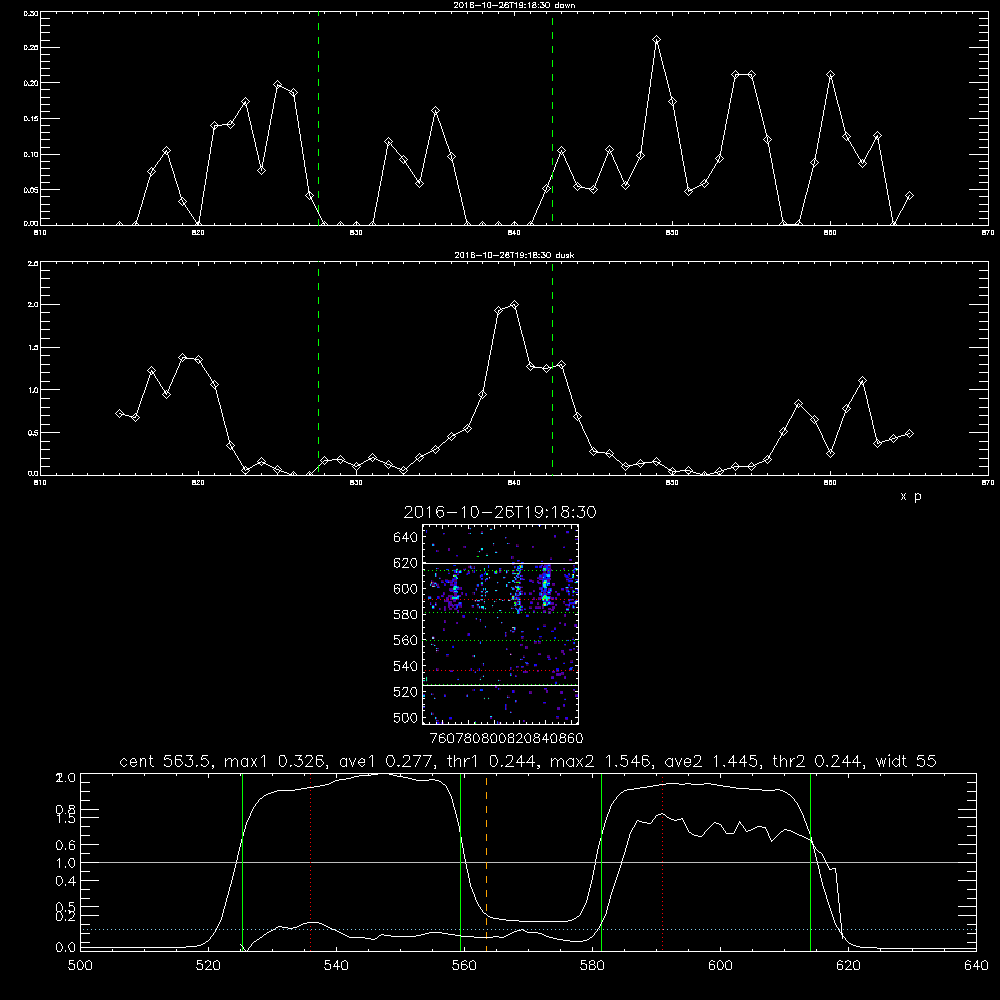Click the "0.4" y-axis label of bottom plot

66,881
